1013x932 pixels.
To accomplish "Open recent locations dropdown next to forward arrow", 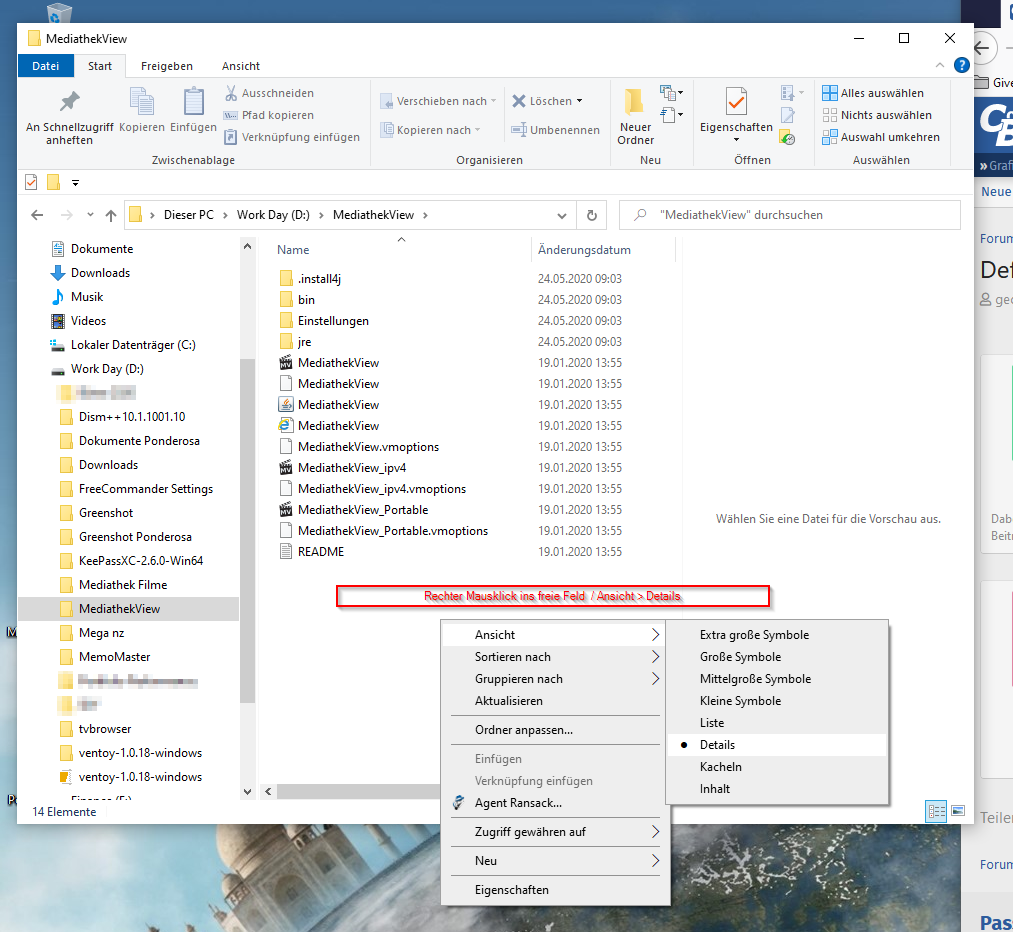I will click(90, 214).
